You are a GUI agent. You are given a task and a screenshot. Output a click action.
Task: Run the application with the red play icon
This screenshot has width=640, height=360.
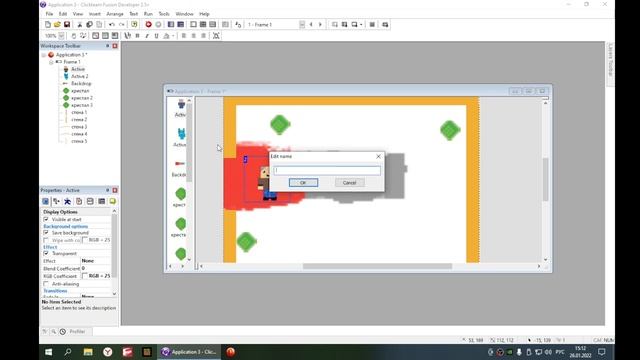[149, 24]
